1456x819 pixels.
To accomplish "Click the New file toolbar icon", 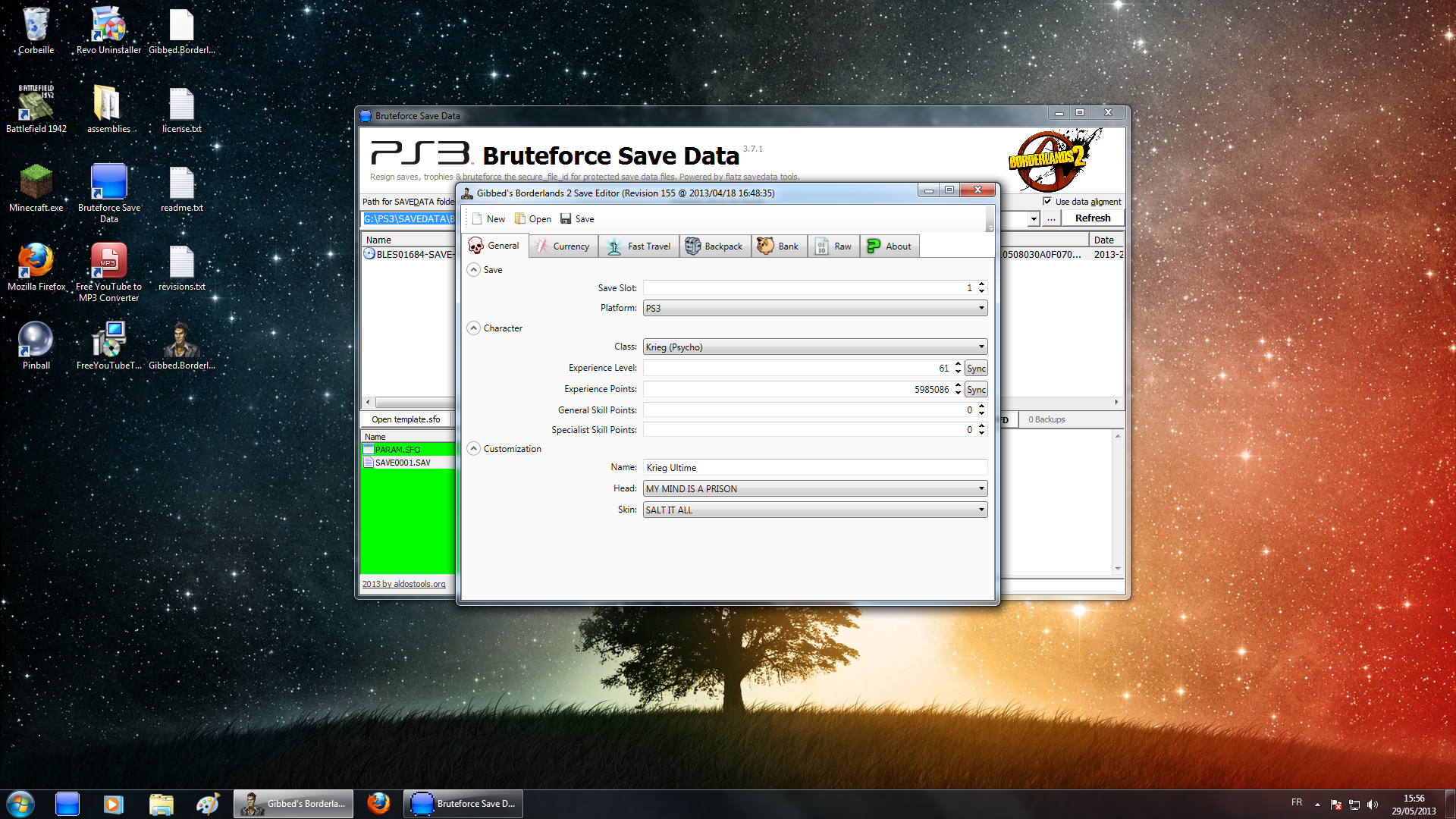I will tap(477, 219).
